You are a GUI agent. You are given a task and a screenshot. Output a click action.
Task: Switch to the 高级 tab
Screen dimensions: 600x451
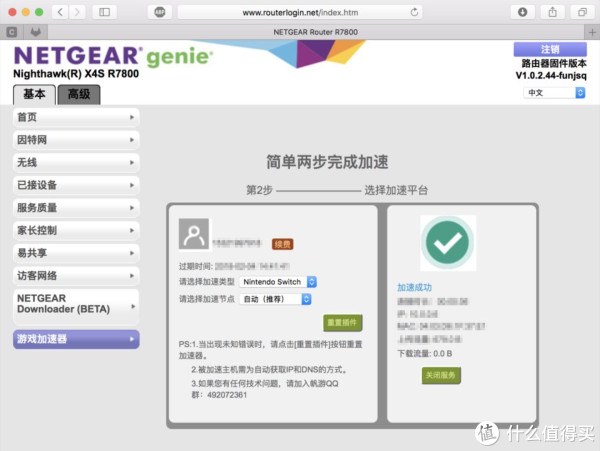79,94
